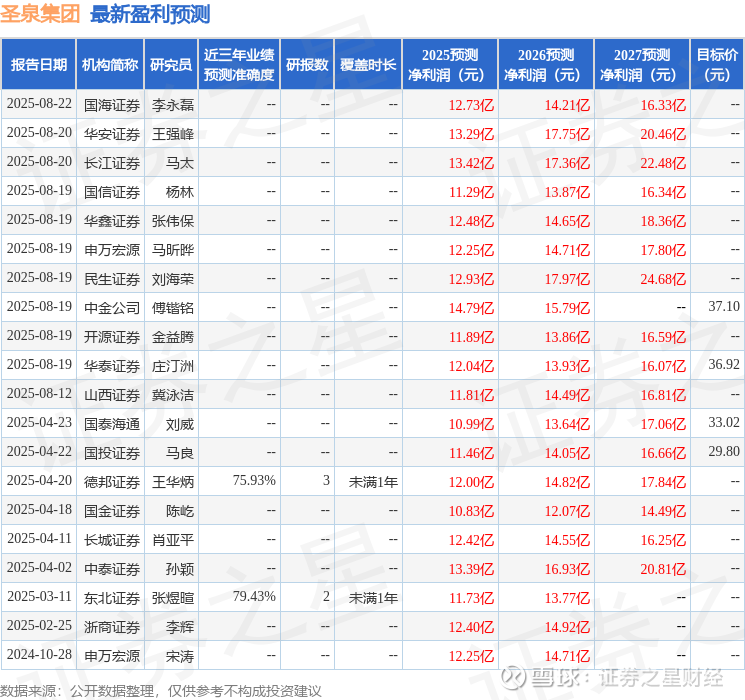This screenshot has height=700, width=745.
Task: Click analyst name 肖亚平
Action: click(x=173, y=540)
